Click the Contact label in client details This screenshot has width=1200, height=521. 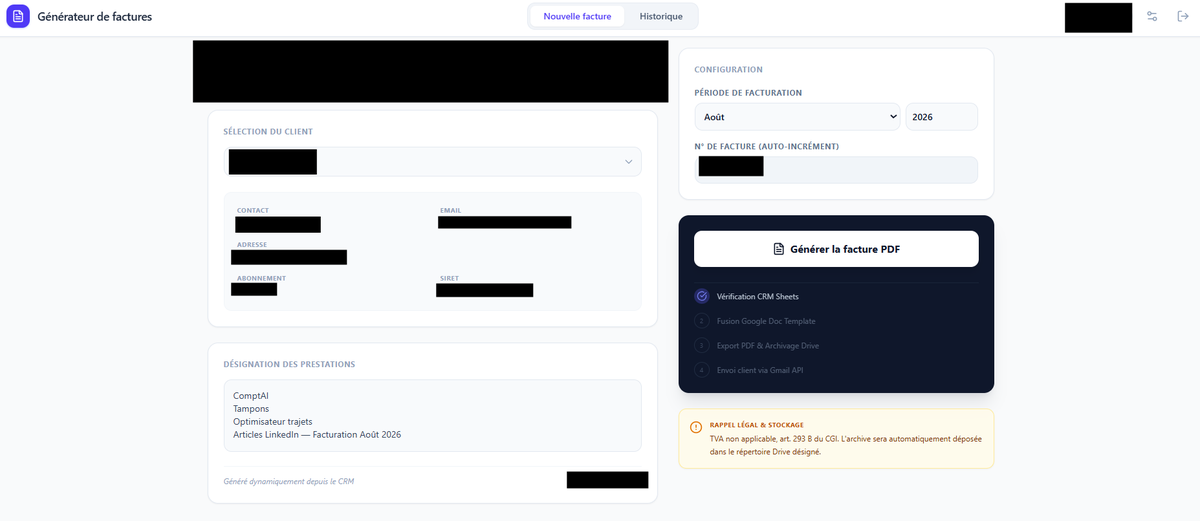253,211
